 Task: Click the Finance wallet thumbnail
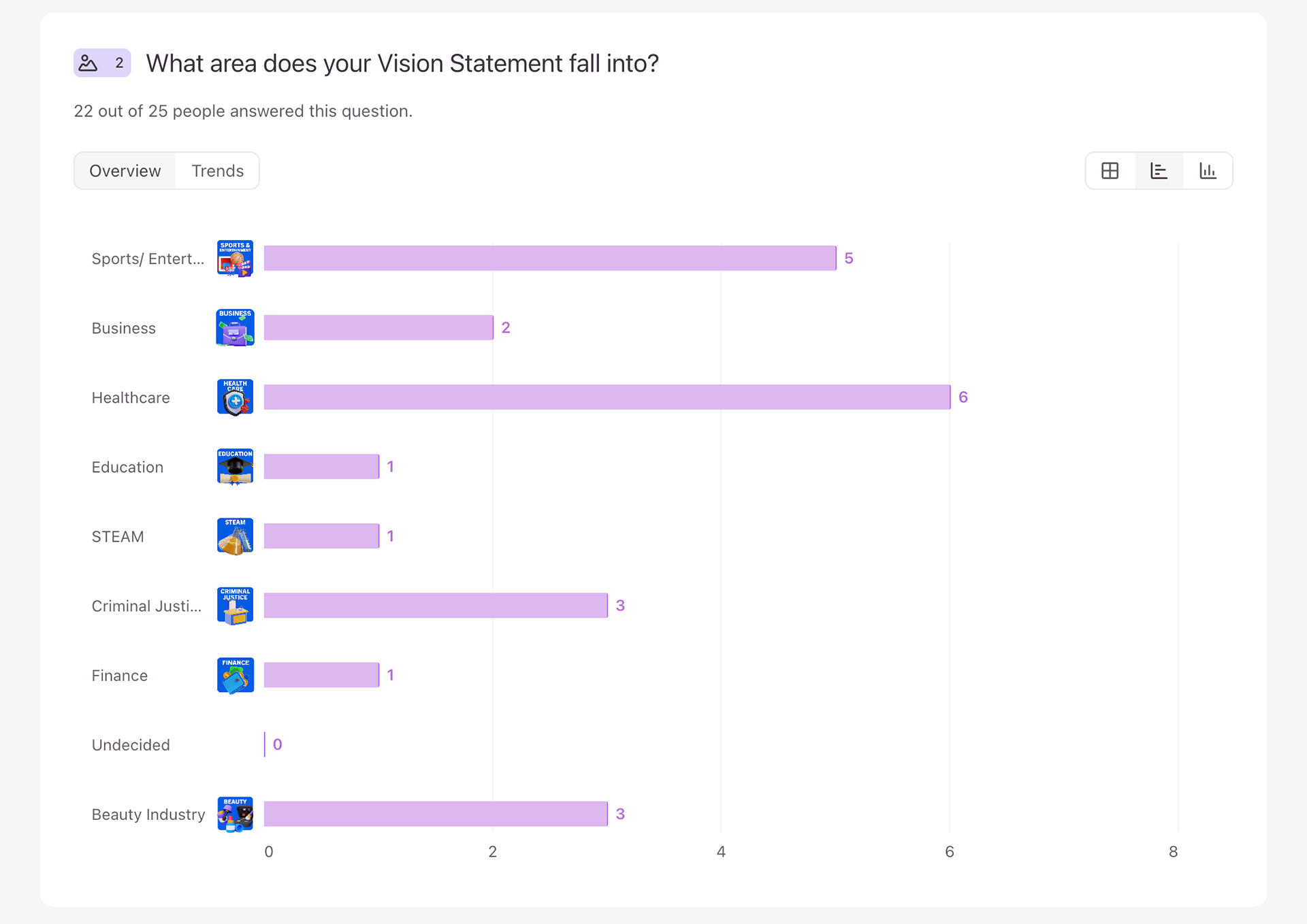point(235,675)
